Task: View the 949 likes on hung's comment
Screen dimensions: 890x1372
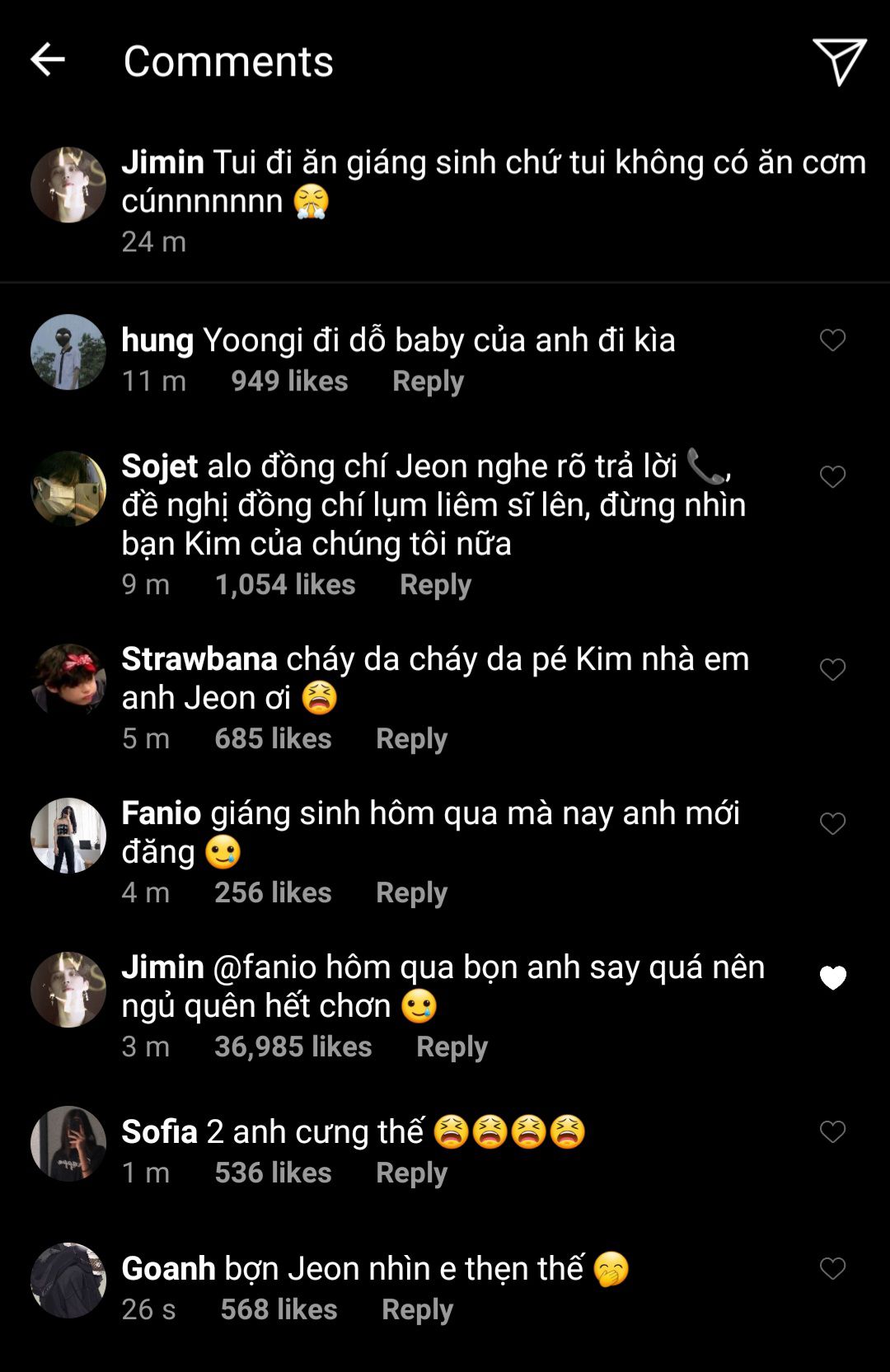Action: tap(289, 381)
